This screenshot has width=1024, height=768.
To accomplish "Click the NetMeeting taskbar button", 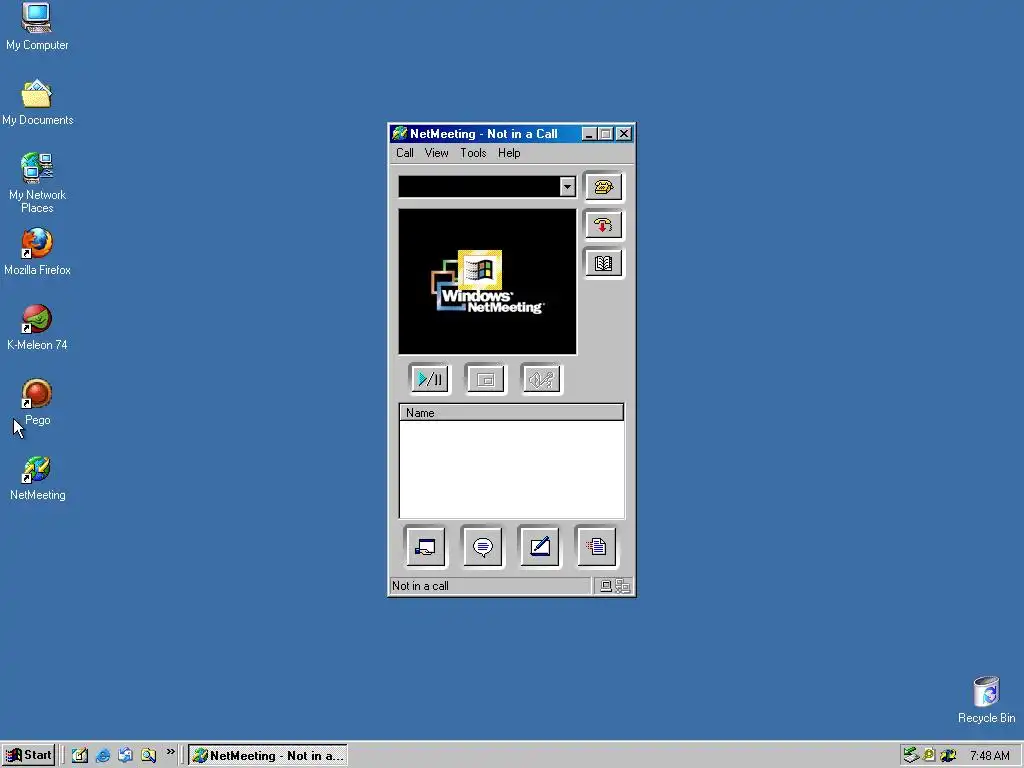I will [268, 756].
